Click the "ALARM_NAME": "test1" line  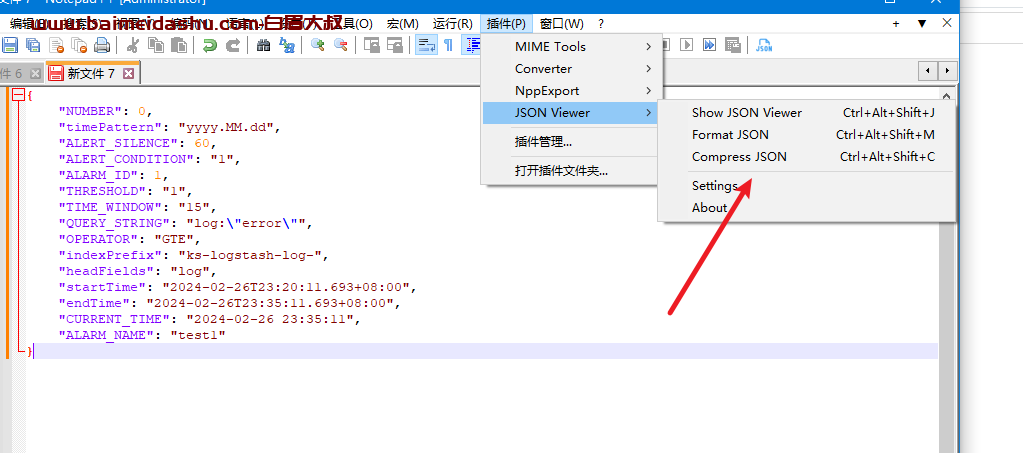pos(142,335)
